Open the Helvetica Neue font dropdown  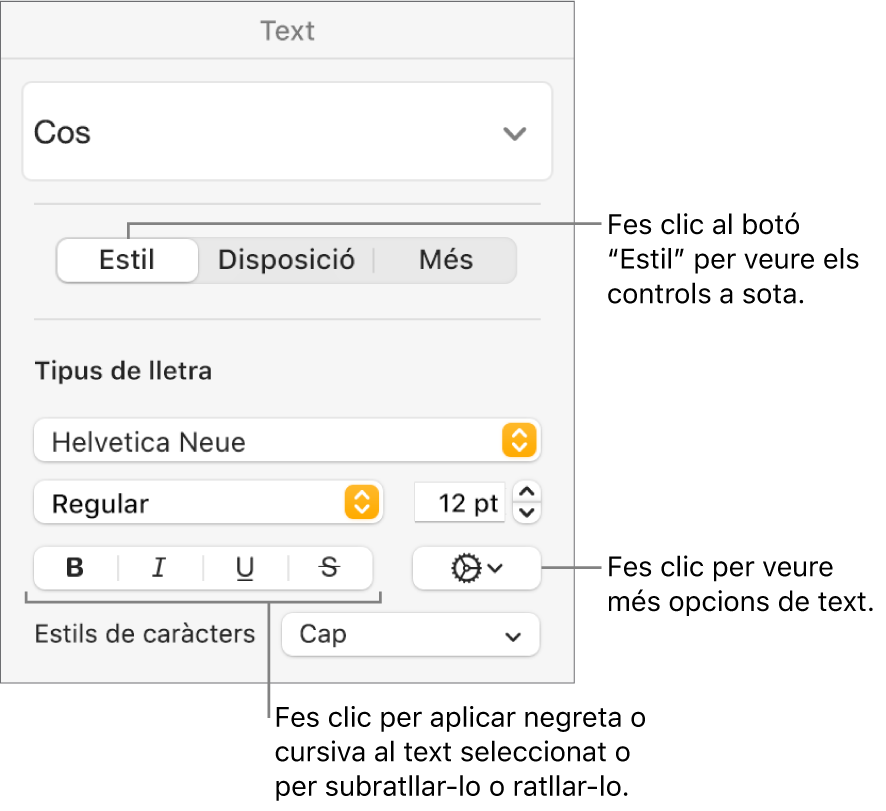click(x=270, y=441)
